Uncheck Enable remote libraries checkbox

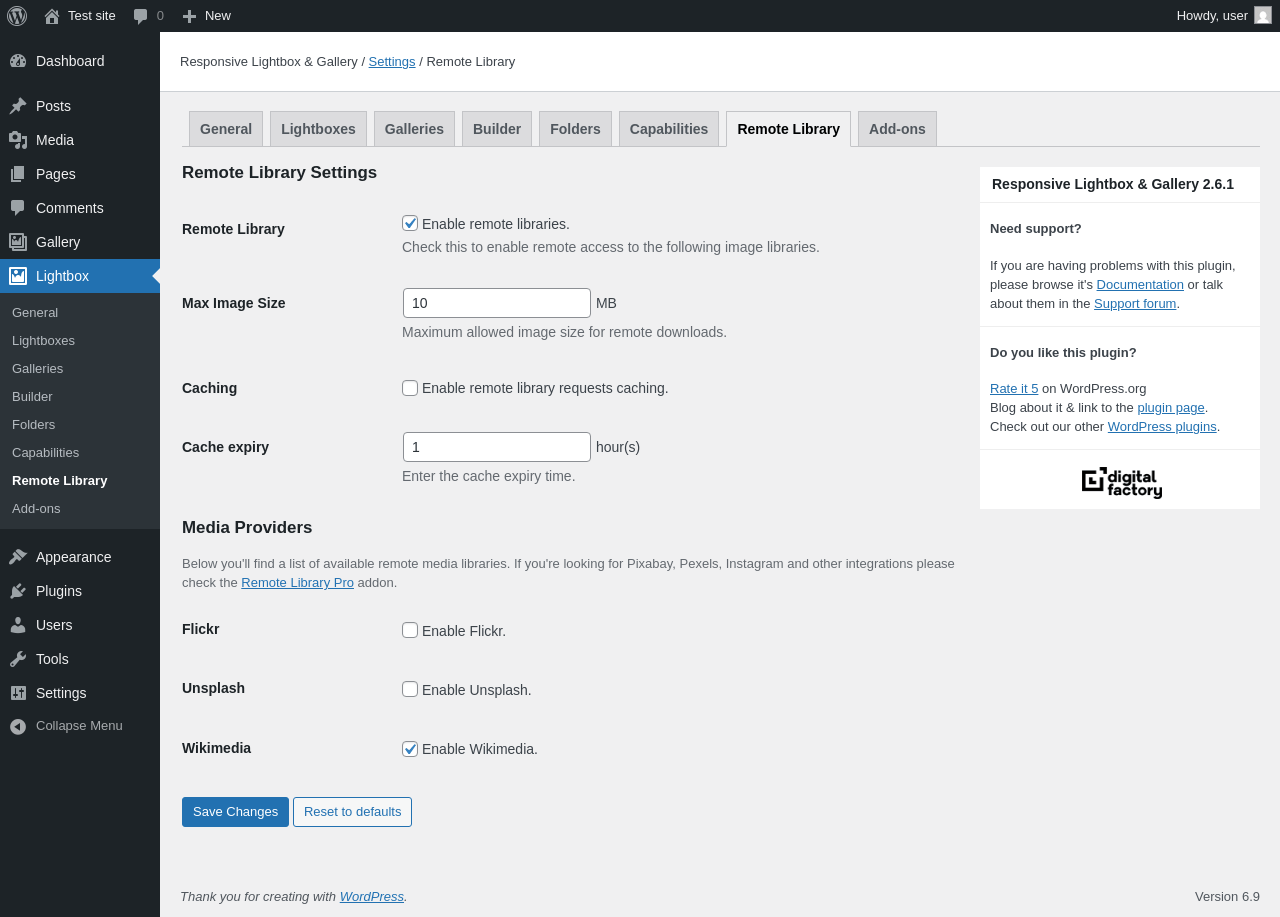coord(410,223)
